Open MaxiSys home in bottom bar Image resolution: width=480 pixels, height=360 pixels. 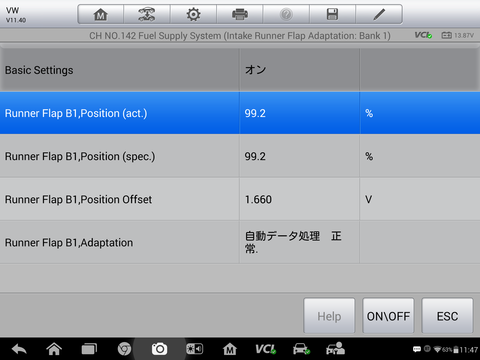230,349
